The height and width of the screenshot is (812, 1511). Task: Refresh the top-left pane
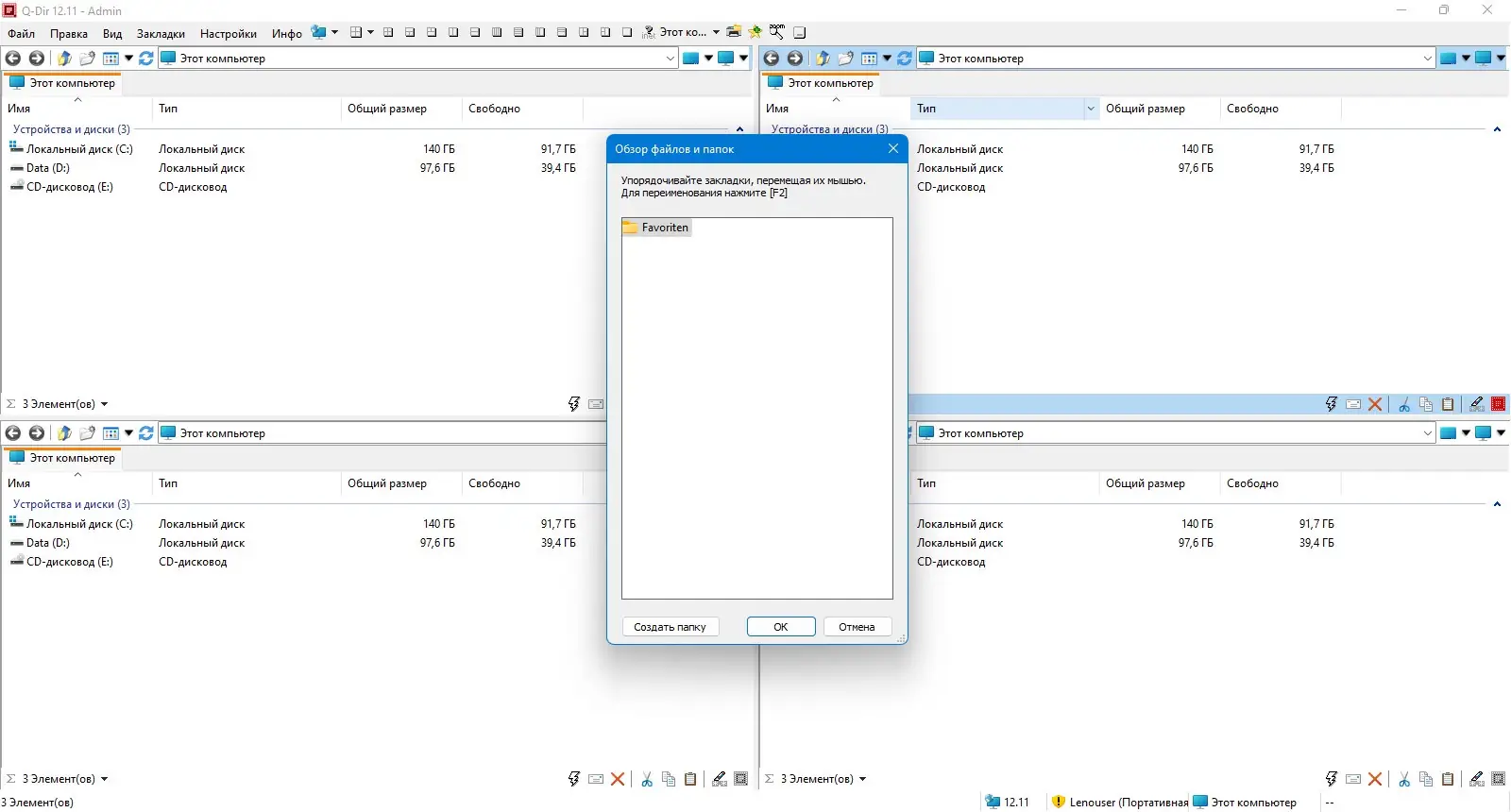[146, 59]
